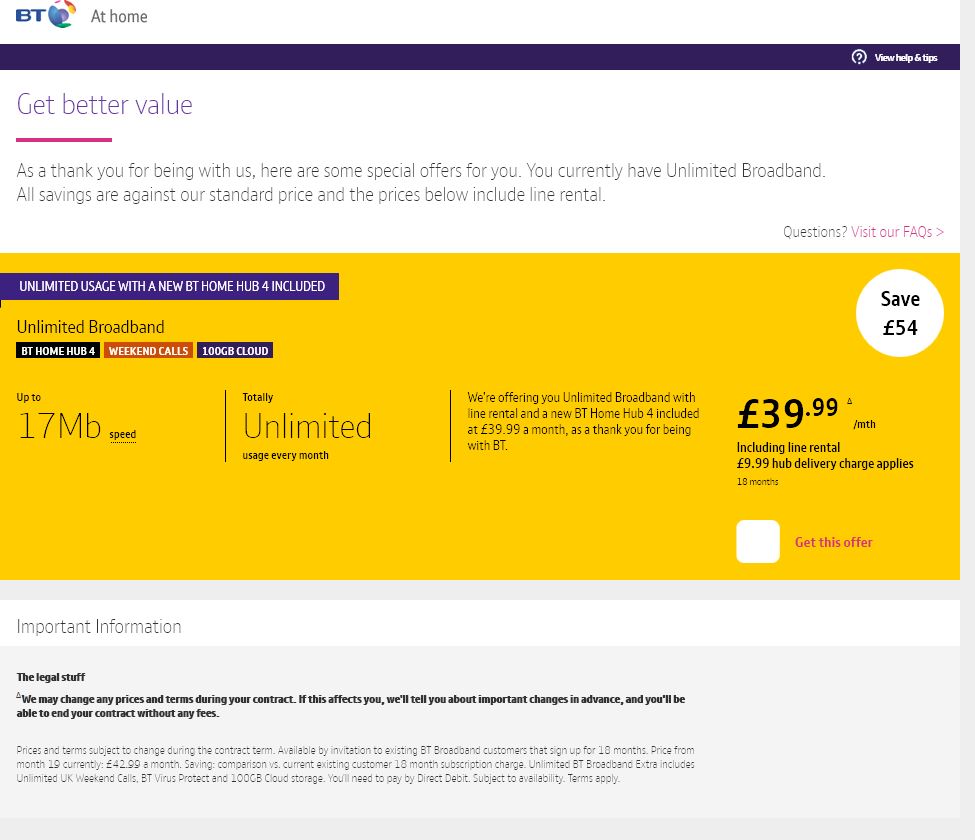Open the View help & tips link
Image resolution: width=975 pixels, height=840 pixels.
click(905, 58)
